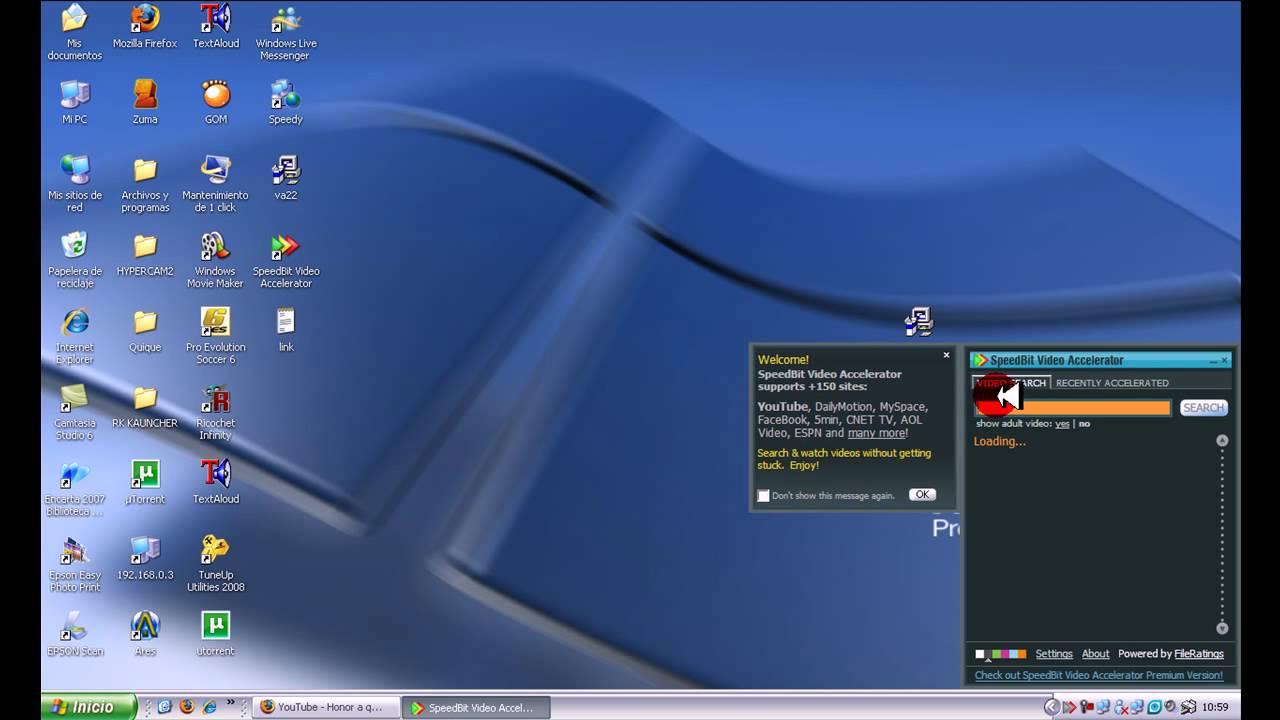Screen dimensions: 1280x720
Task: Click the red HyperCam recorder tray icon
Action: [1087, 707]
